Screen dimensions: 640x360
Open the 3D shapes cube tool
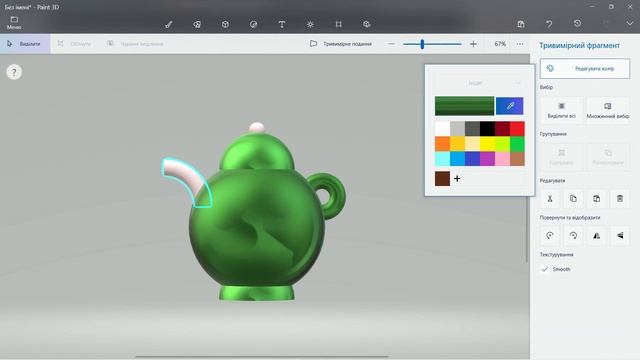click(x=225, y=24)
